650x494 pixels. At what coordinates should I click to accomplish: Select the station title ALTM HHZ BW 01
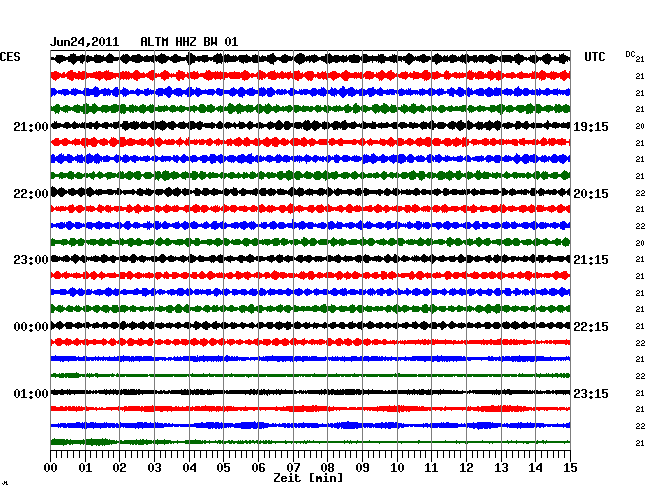[189, 42]
